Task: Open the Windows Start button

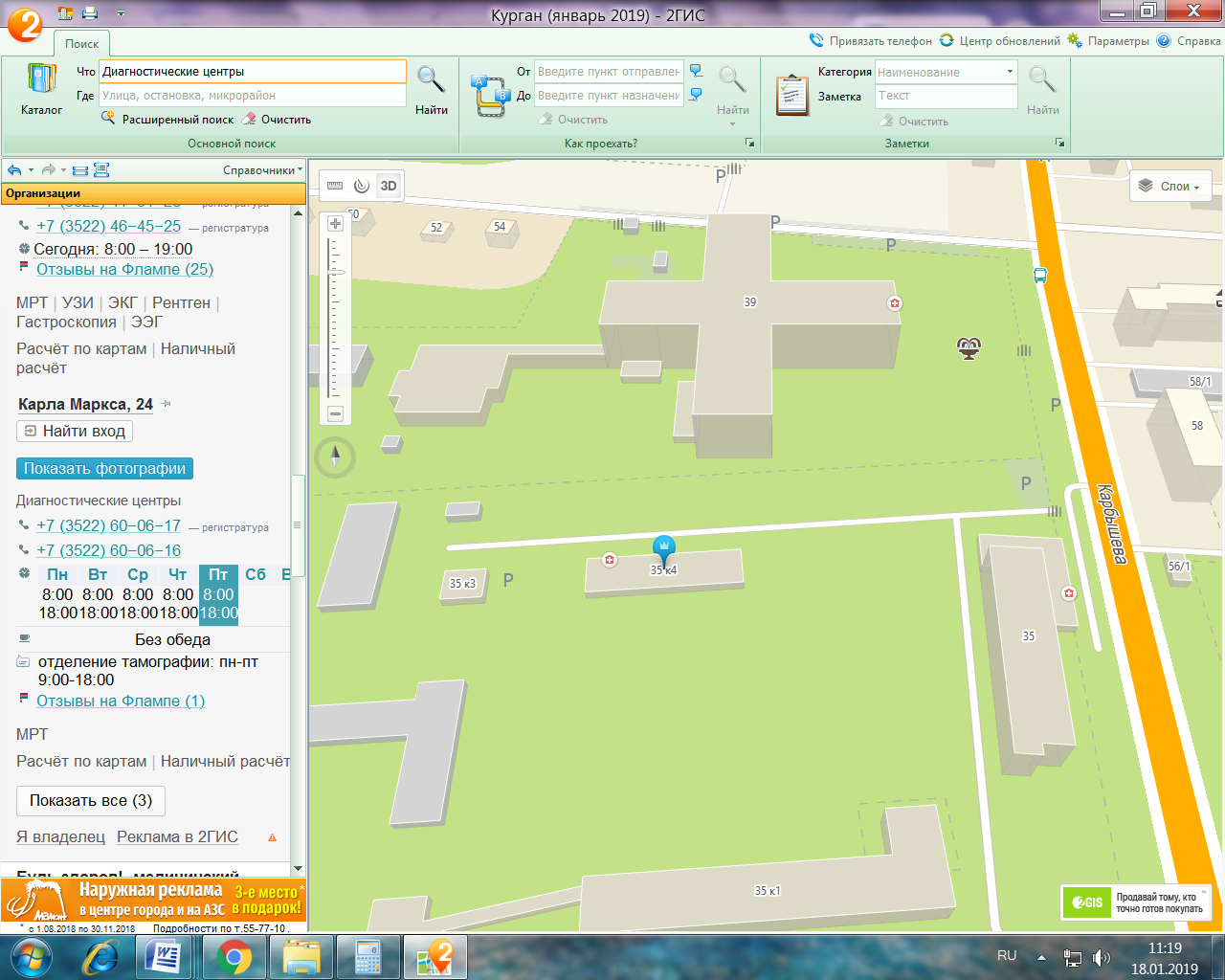Action: tap(30, 957)
